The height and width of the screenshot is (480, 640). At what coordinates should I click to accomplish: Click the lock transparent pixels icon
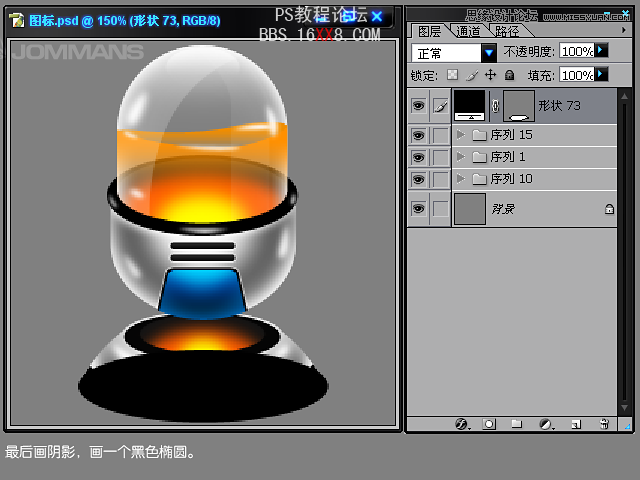click(452, 75)
